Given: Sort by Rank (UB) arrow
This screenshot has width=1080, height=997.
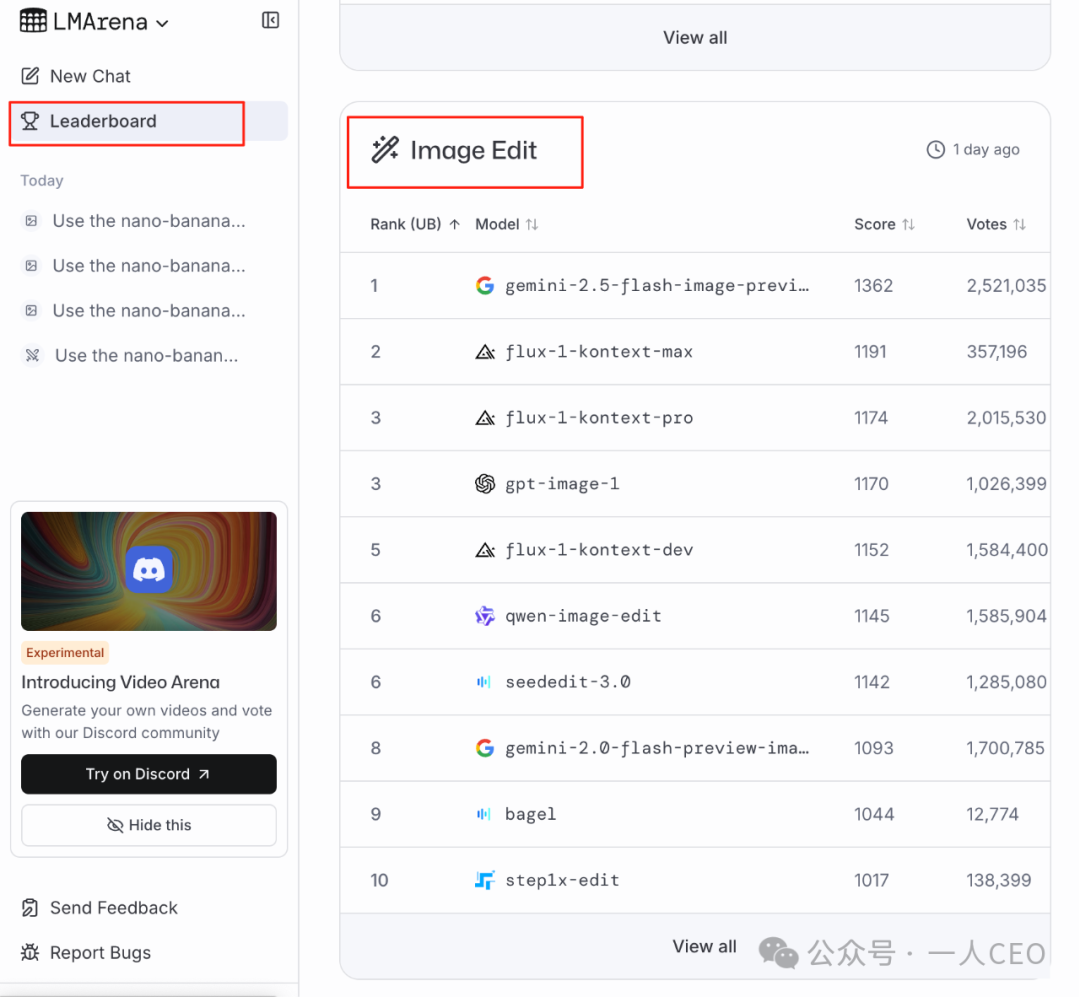Looking at the screenshot, I should [455, 224].
